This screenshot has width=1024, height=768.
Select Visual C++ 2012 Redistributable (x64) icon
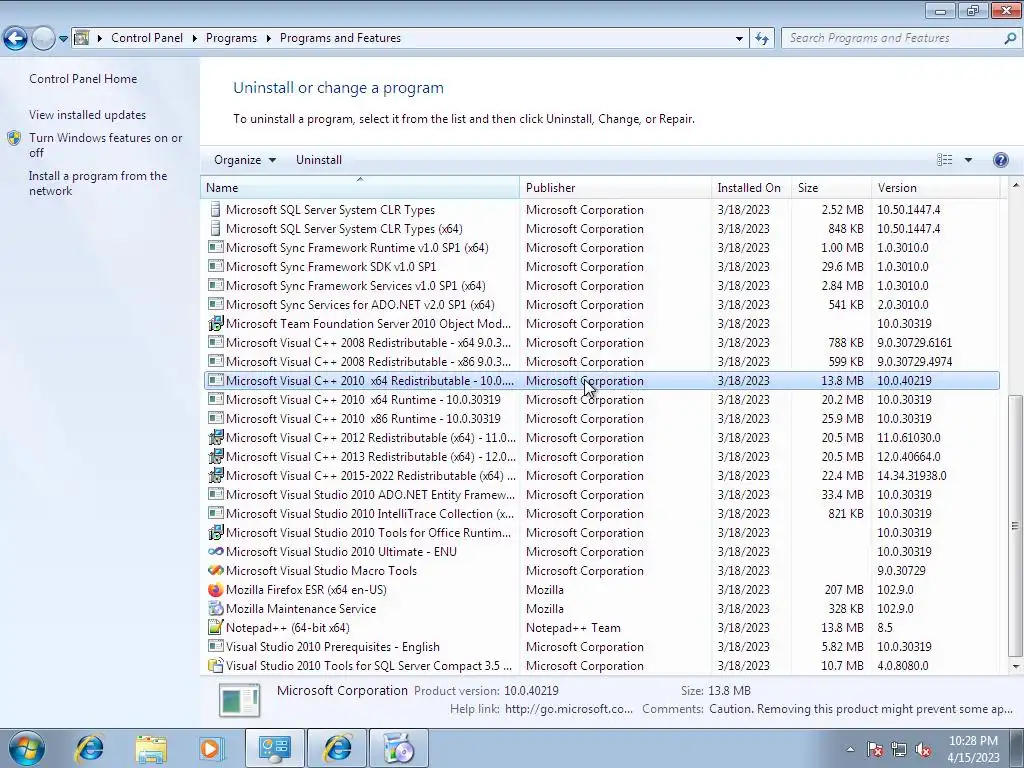coord(215,437)
